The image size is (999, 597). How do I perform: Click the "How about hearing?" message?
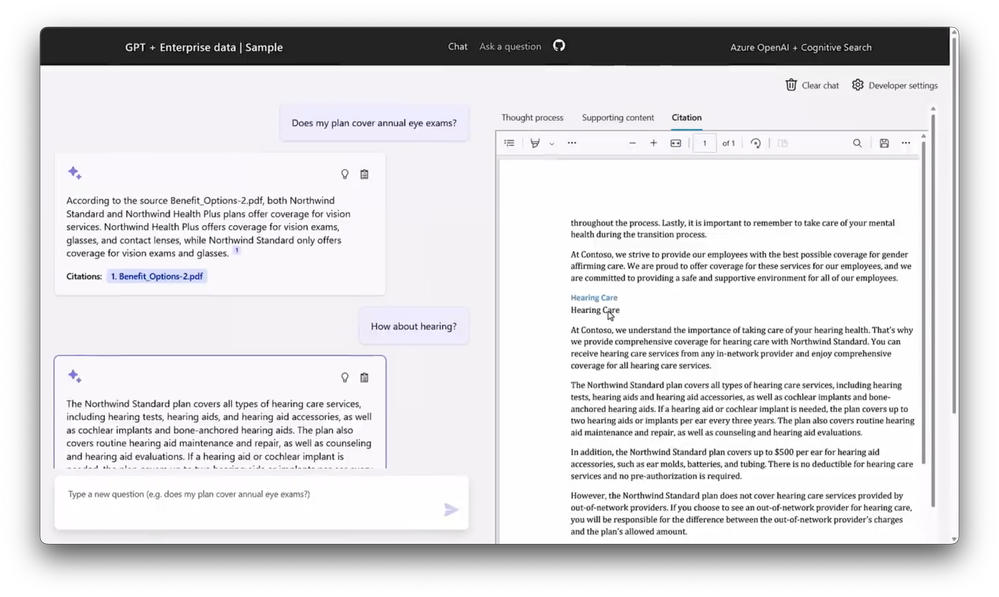coord(413,326)
